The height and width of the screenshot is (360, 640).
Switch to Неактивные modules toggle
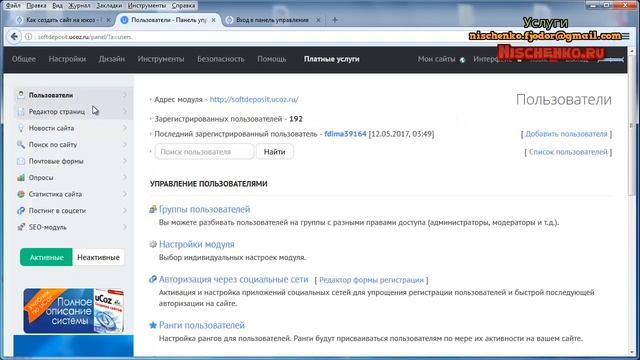click(x=98, y=257)
